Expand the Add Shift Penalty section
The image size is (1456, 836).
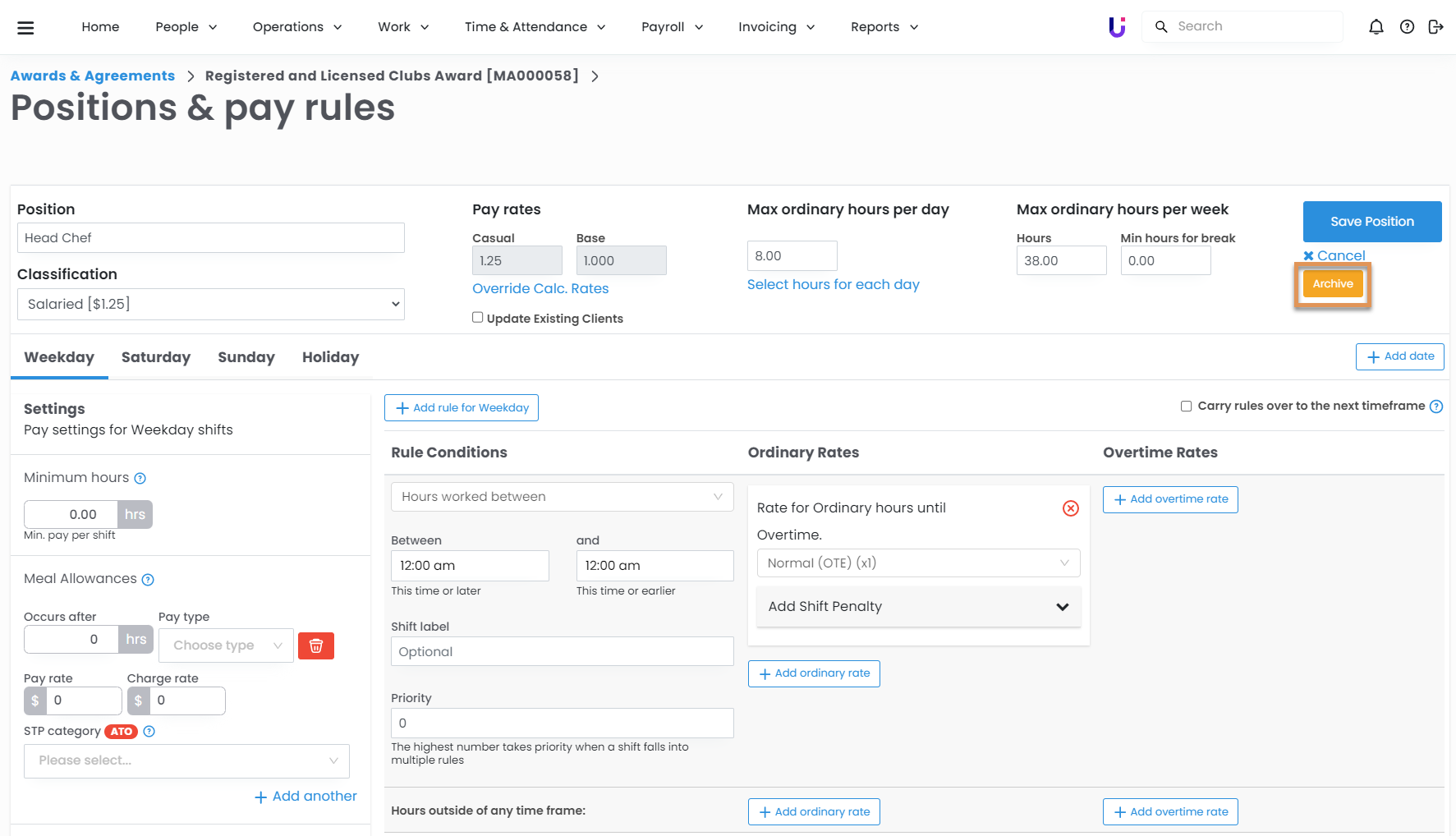pyautogui.click(x=918, y=607)
